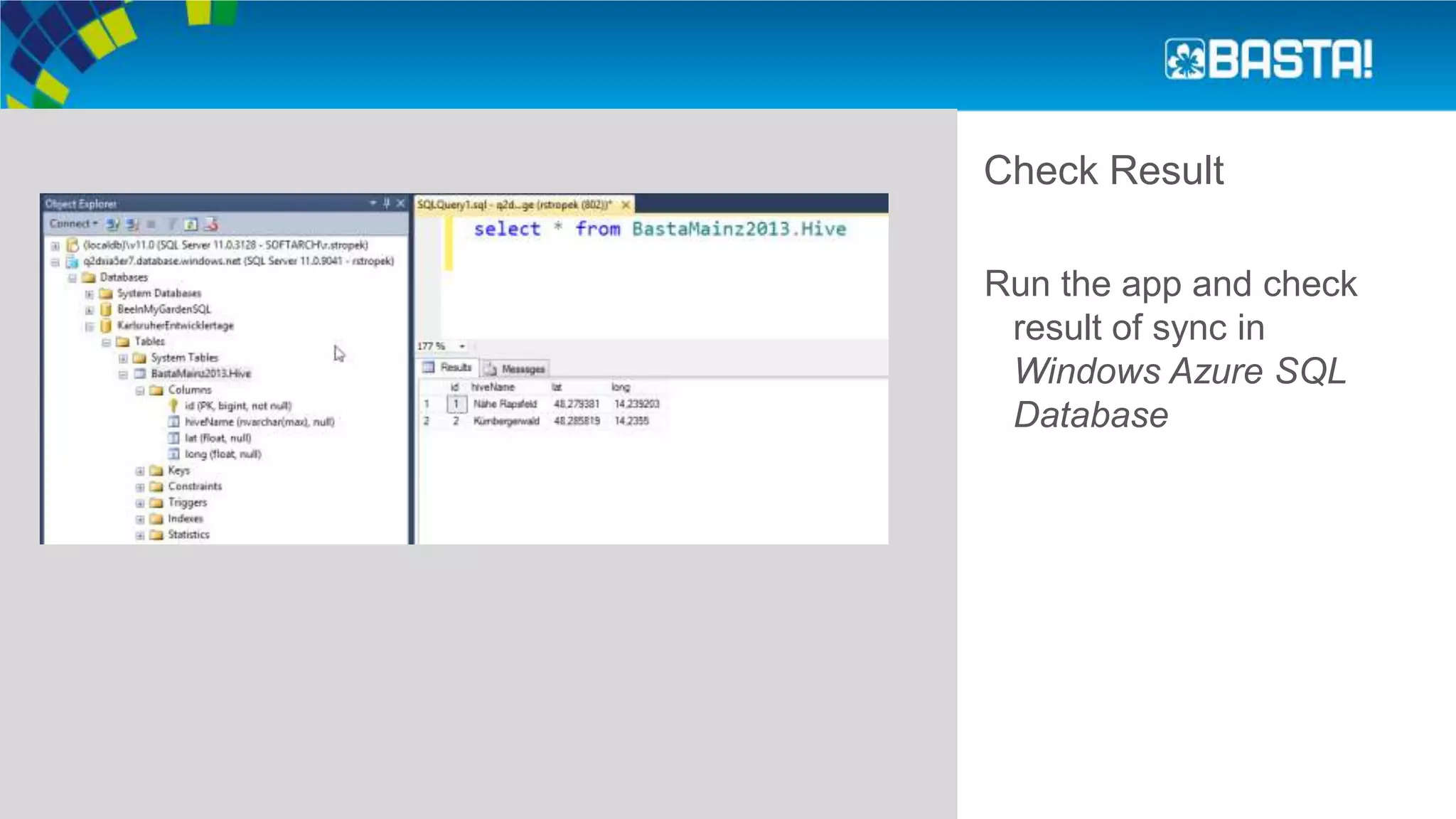The width and height of the screenshot is (1456, 819).
Task: Expand the BeeInMyGardenSQL database node
Action: coord(89,311)
